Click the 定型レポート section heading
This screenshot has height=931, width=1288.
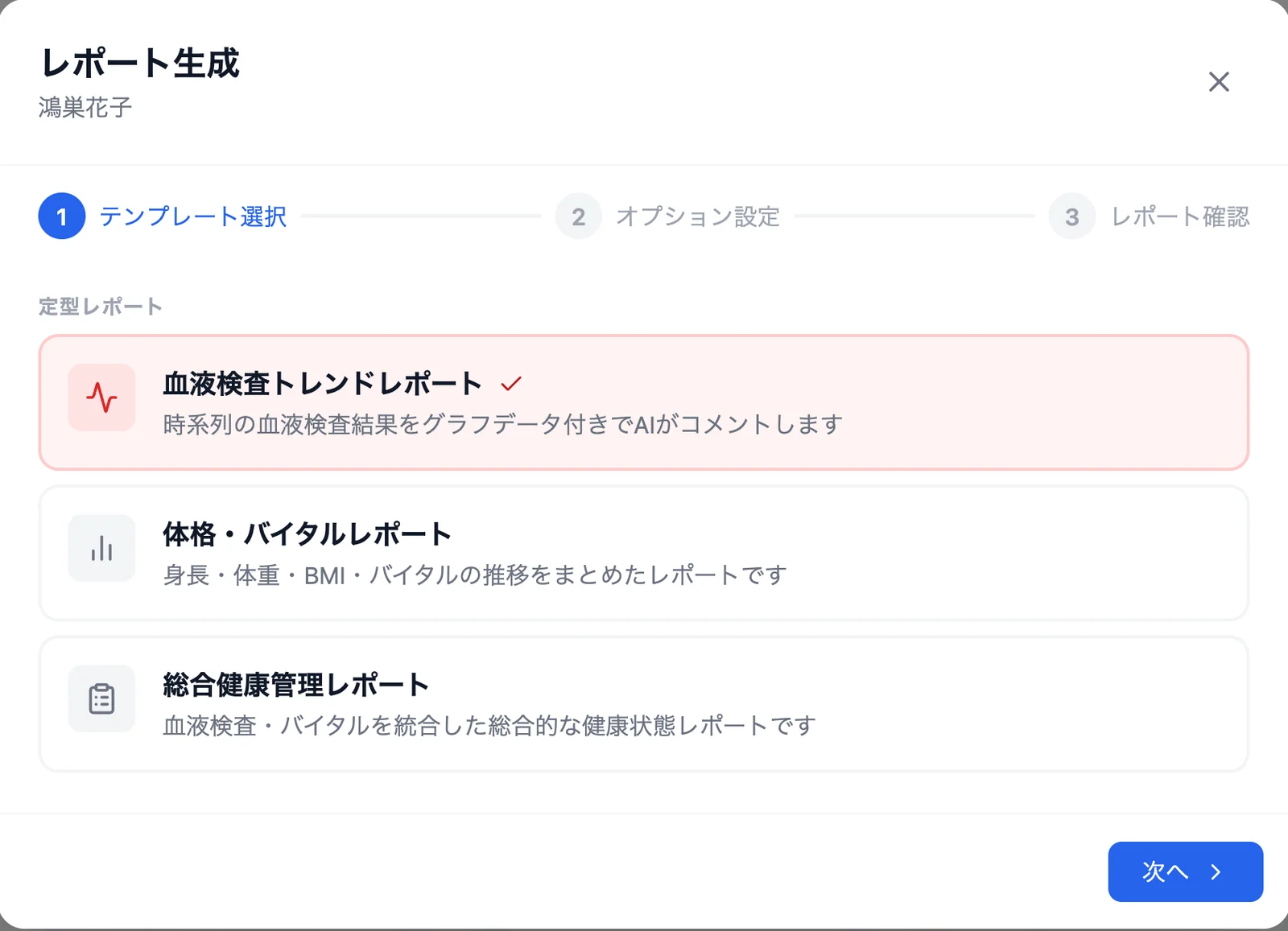click(x=101, y=307)
